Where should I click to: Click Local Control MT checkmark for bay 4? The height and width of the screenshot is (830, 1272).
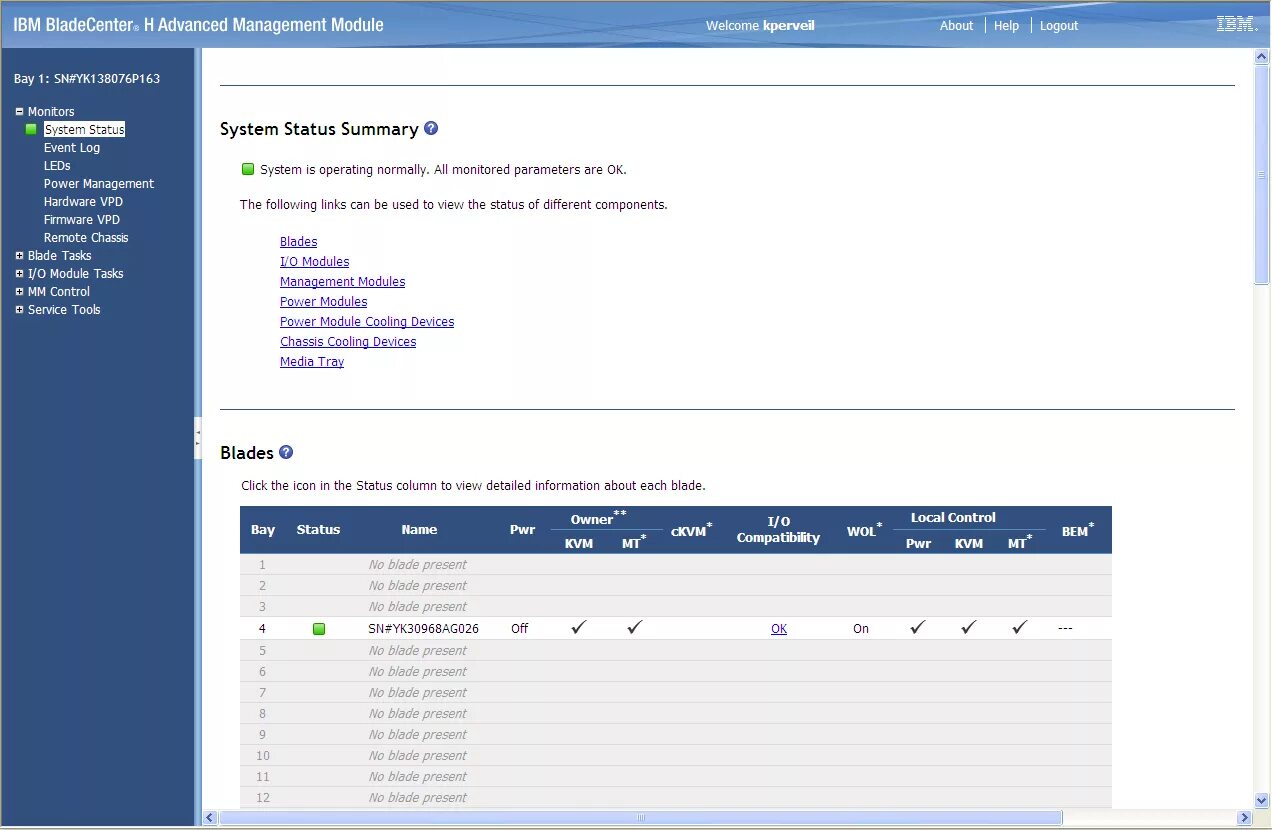1019,628
